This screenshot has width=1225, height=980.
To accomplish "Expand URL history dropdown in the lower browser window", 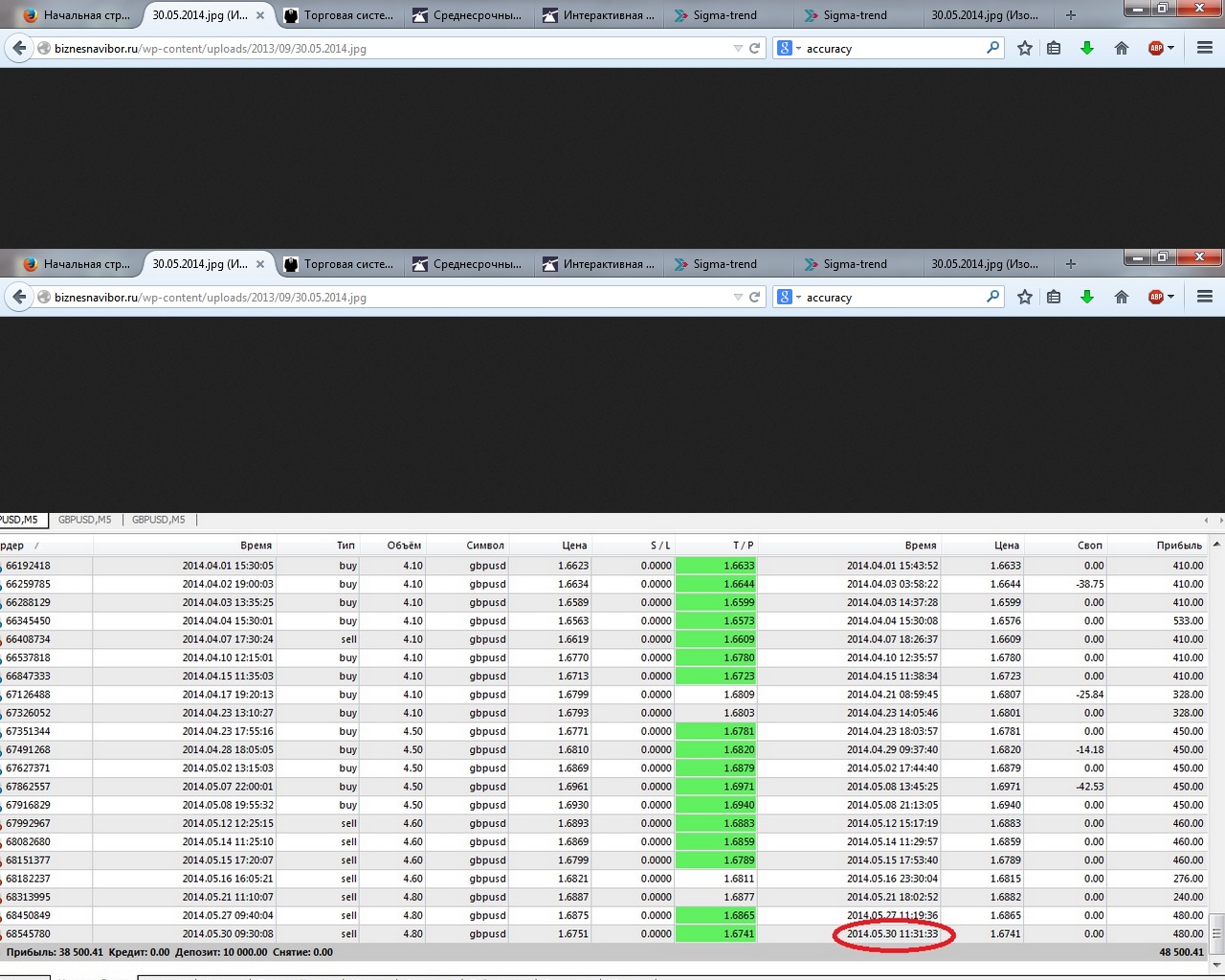I will [x=737, y=297].
